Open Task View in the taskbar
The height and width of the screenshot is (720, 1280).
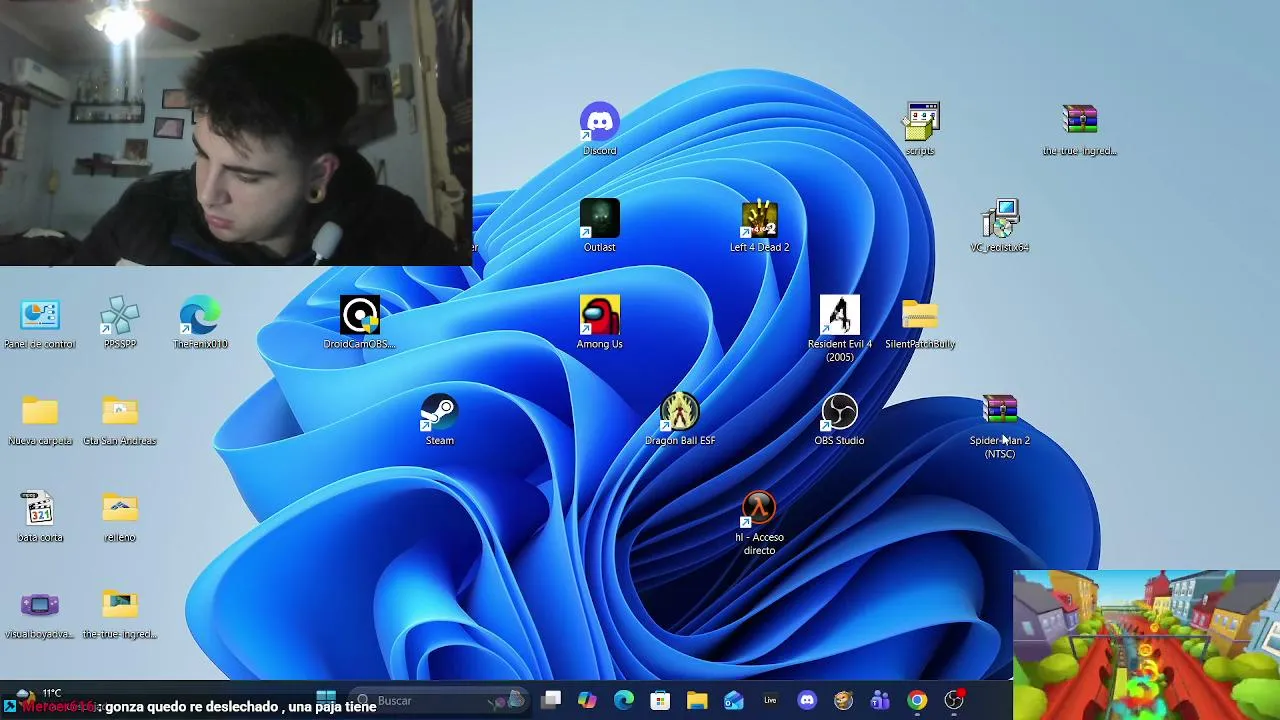[551, 701]
